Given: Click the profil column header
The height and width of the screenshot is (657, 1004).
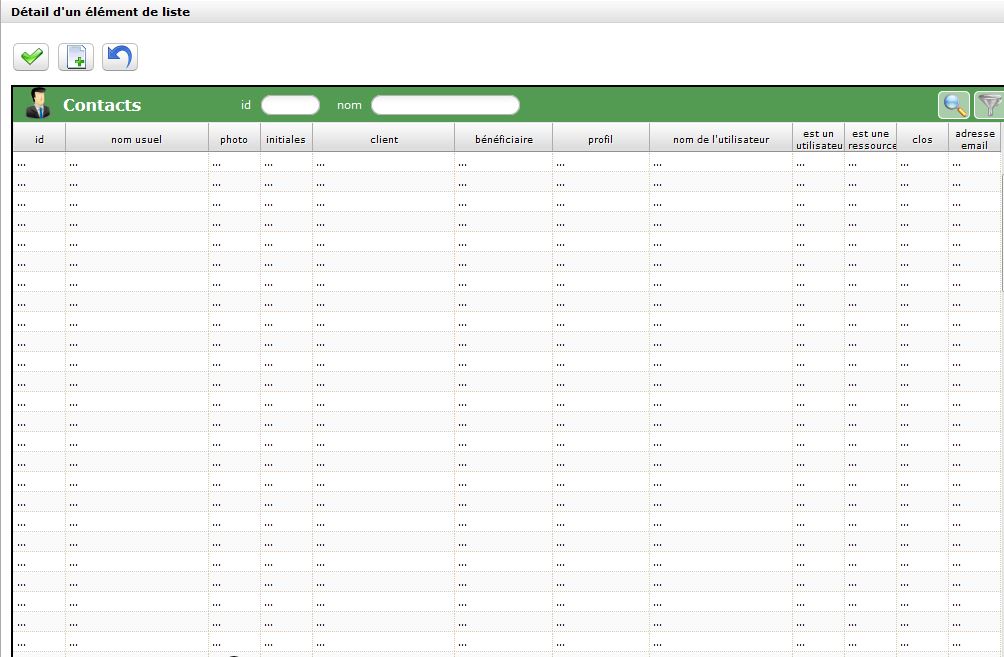Looking at the screenshot, I should [600, 139].
